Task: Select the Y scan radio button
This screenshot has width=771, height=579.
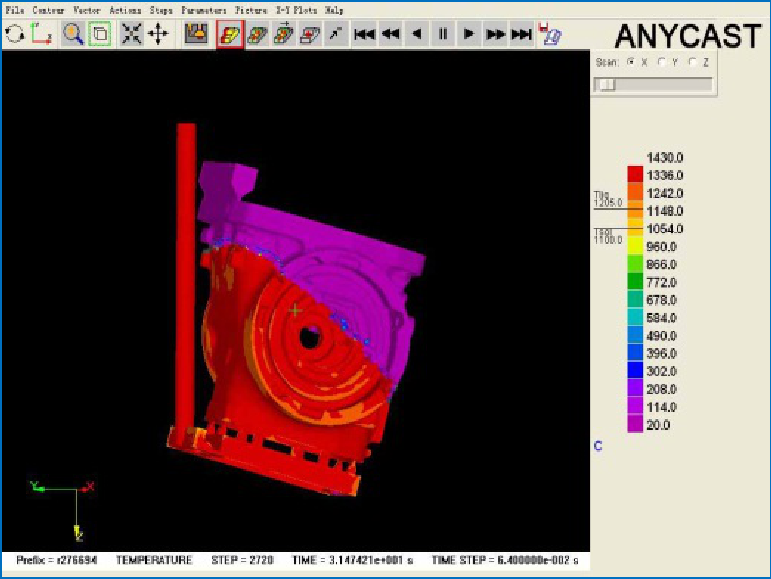Action: (661, 62)
